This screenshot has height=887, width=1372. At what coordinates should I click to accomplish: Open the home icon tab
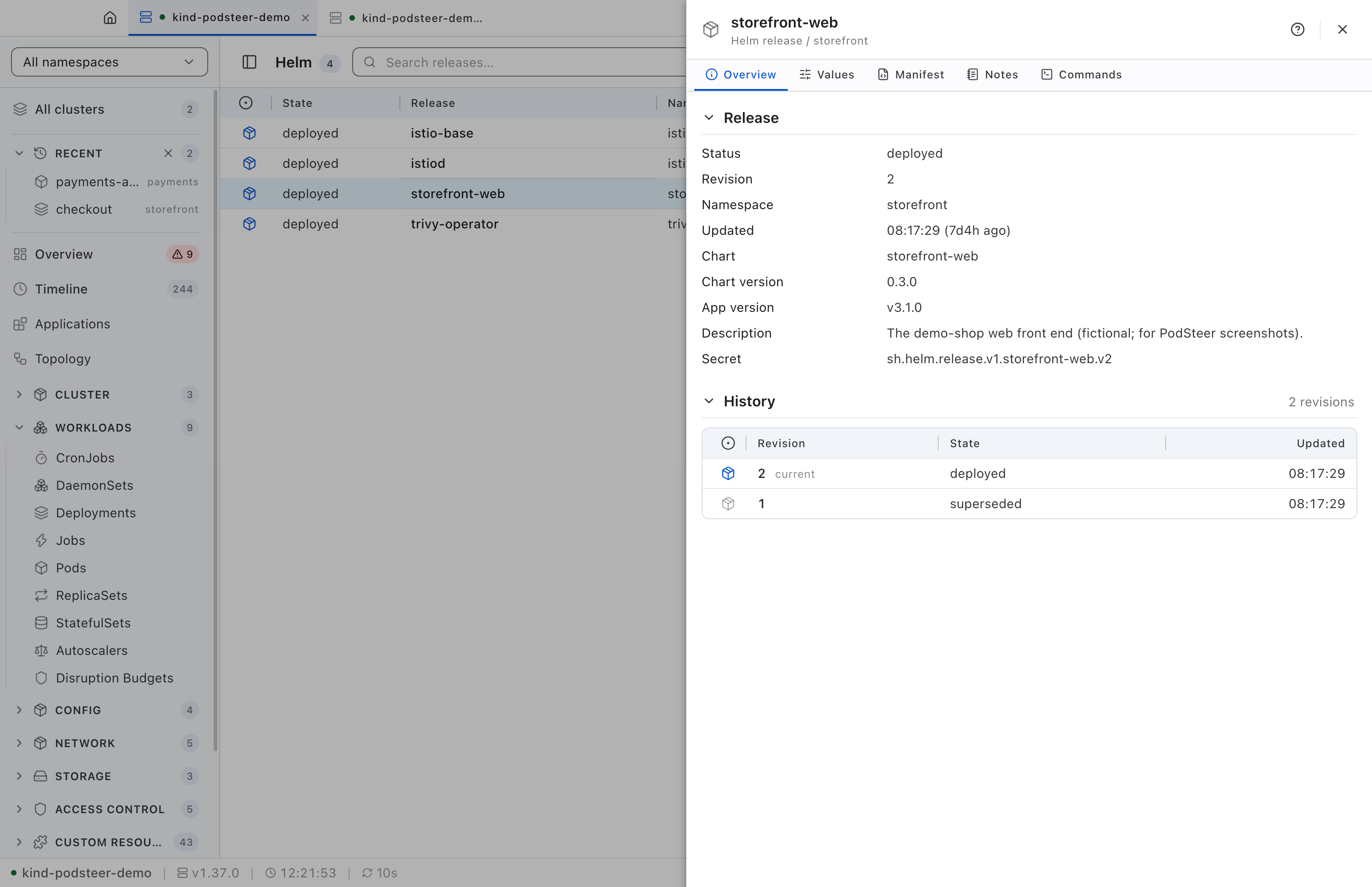(x=110, y=18)
